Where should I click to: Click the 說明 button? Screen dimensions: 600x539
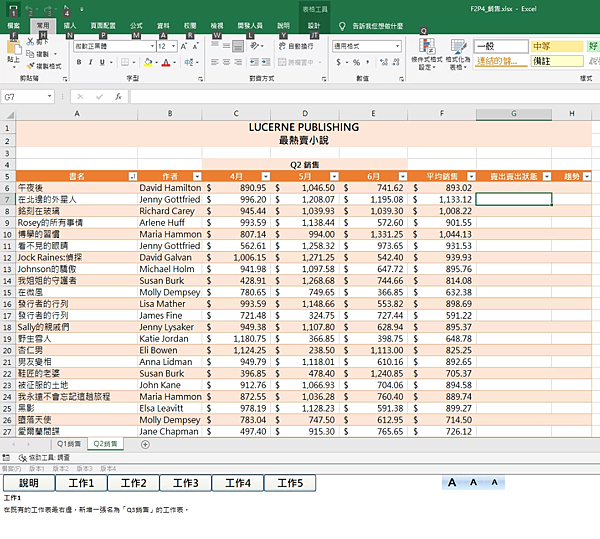(x=28, y=483)
